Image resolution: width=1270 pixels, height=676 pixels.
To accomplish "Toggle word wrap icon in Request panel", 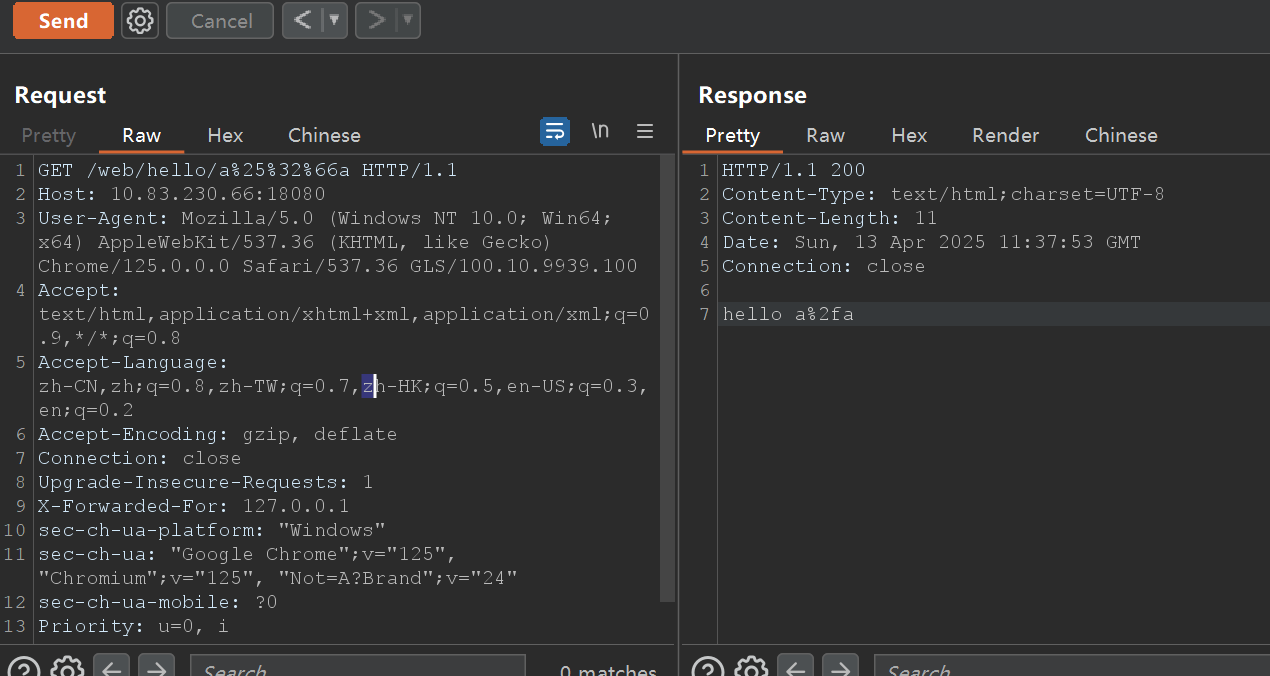I will tap(555, 131).
